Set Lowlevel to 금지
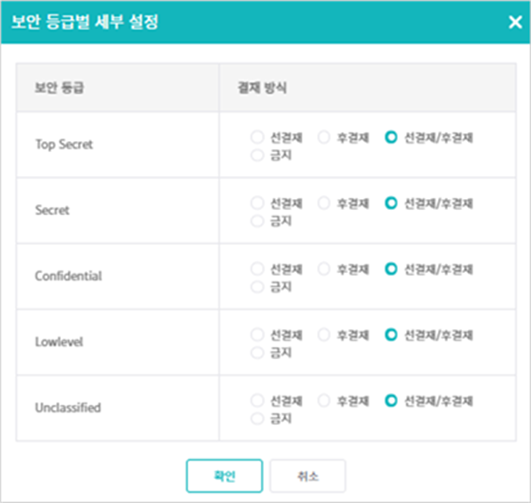This screenshot has height=503, width=531. [257, 353]
